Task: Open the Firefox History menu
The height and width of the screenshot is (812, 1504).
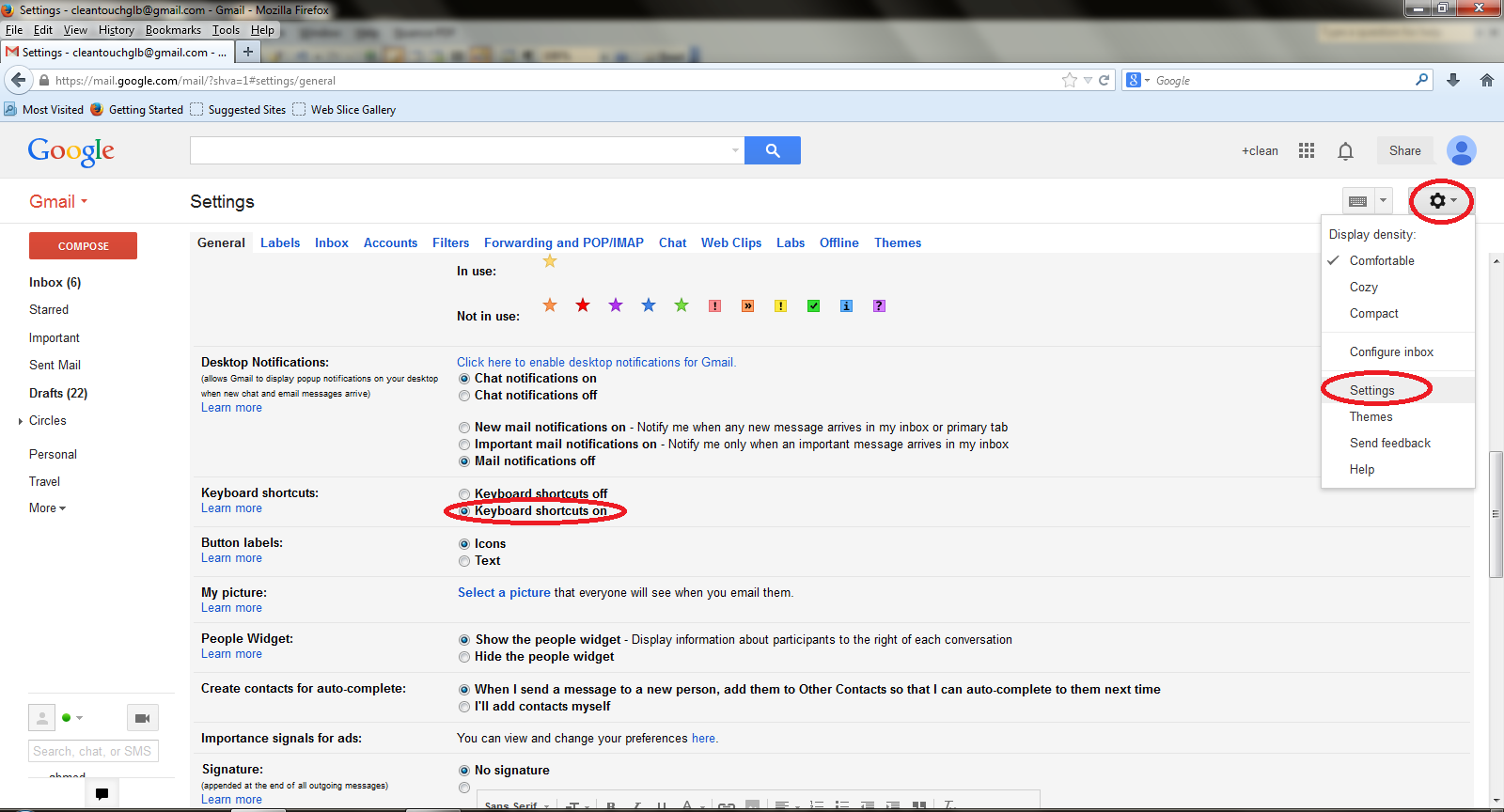Action: [117, 30]
